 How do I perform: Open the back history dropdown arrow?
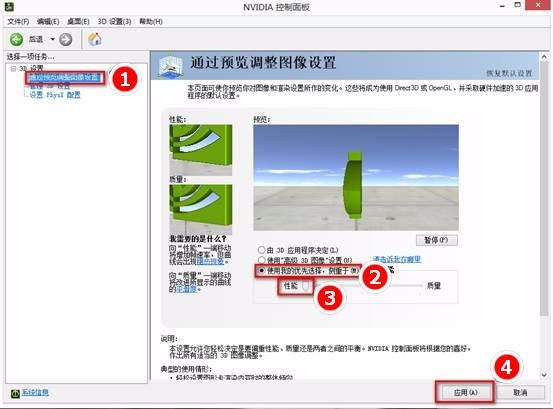[53, 39]
